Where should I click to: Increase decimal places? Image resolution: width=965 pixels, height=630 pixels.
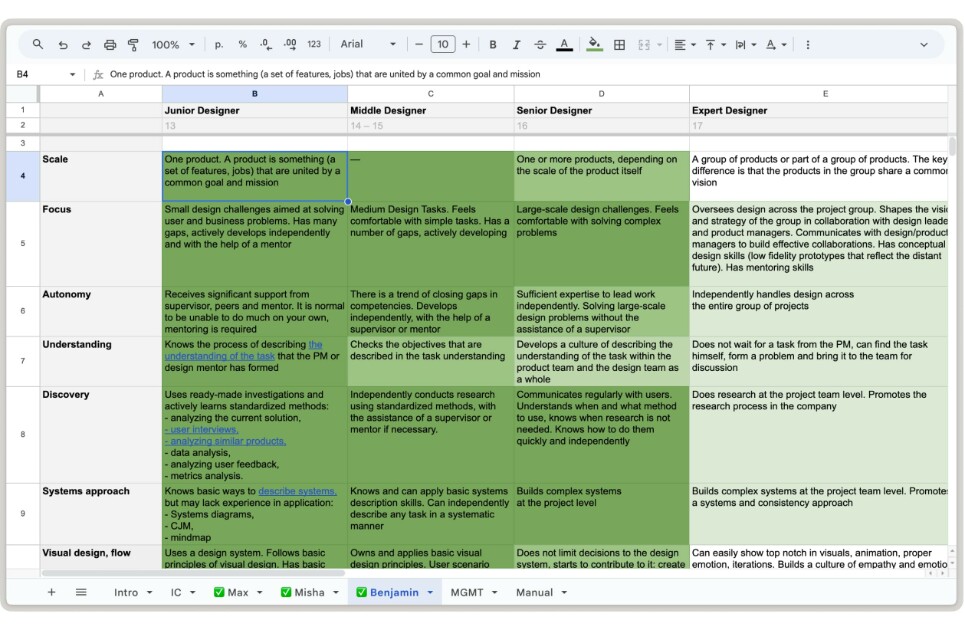[290, 44]
